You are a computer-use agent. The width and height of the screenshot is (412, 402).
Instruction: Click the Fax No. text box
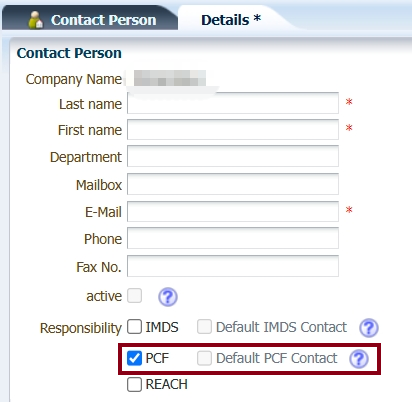pyautogui.click(x=233, y=266)
